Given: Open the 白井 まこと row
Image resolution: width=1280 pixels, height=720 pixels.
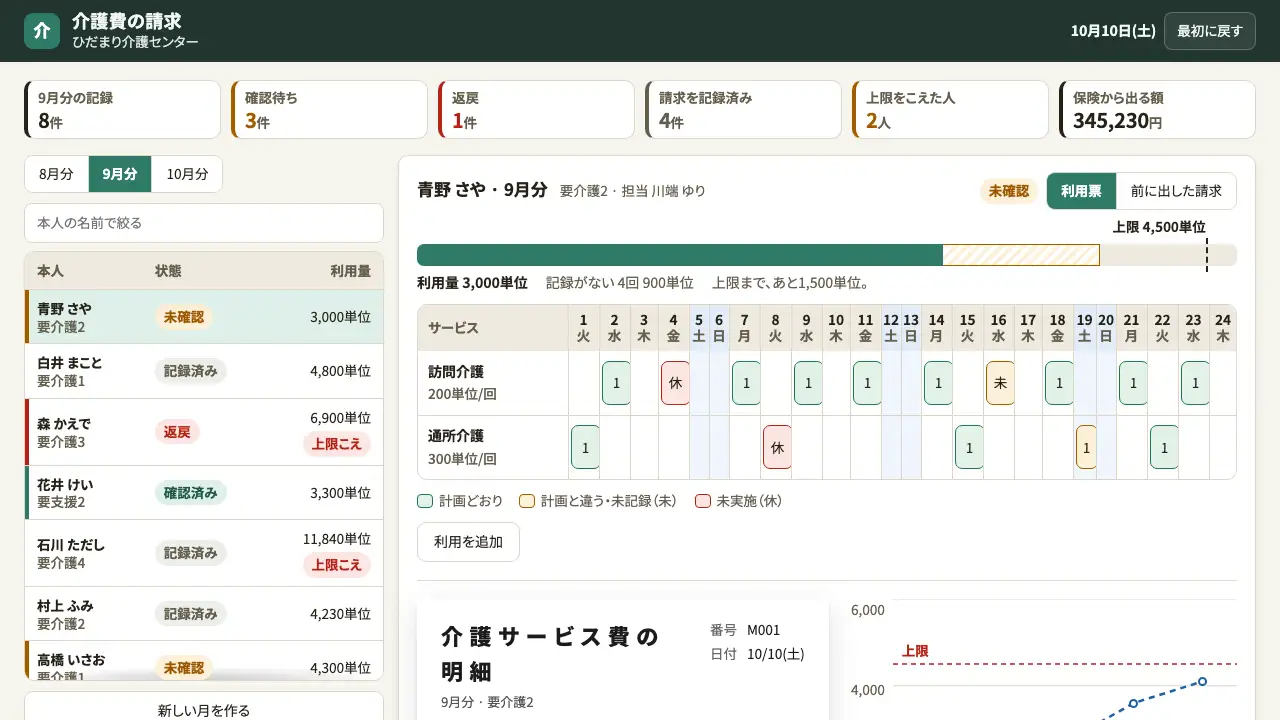Looking at the screenshot, I should tap(204, 371).
